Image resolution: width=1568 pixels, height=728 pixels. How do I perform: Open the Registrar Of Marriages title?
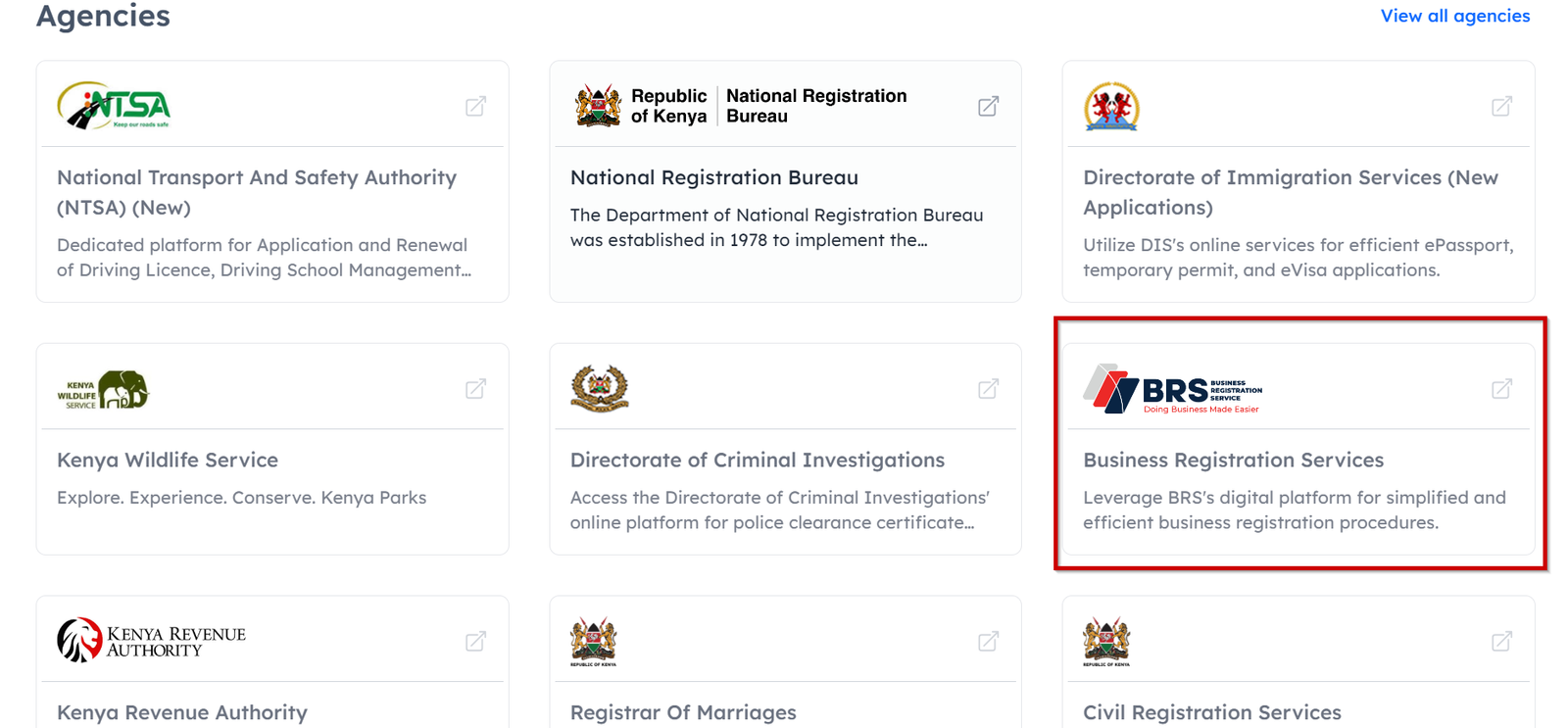683,712
